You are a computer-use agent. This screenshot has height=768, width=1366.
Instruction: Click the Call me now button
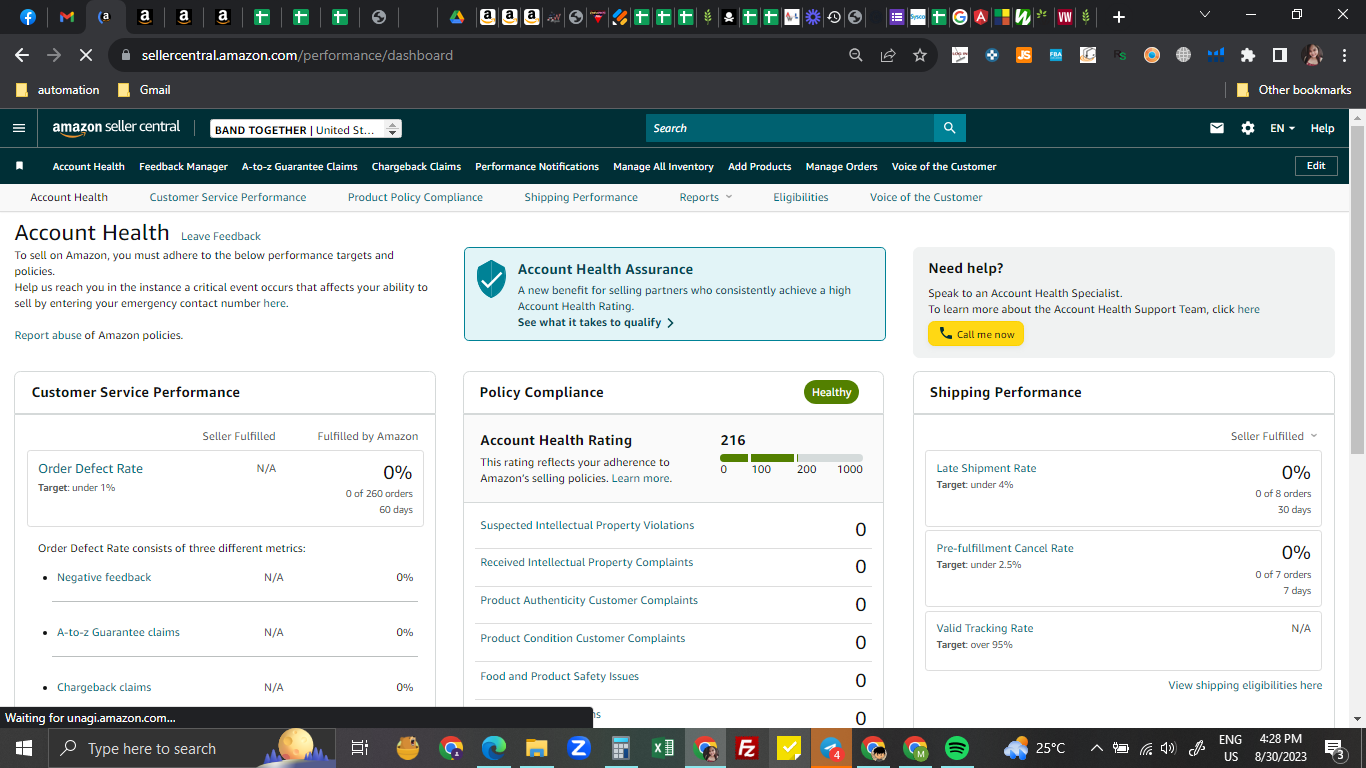tap(976, 334)
